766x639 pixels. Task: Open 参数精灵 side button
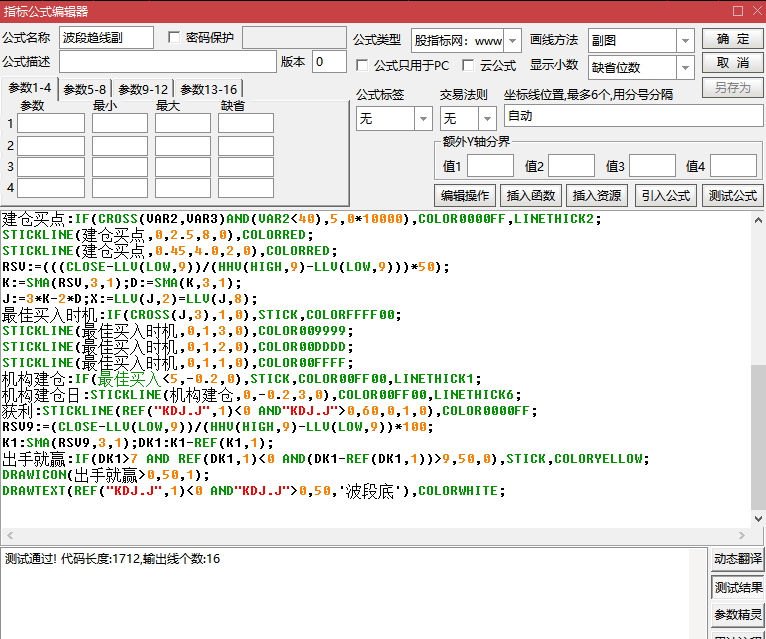point(738,615)
